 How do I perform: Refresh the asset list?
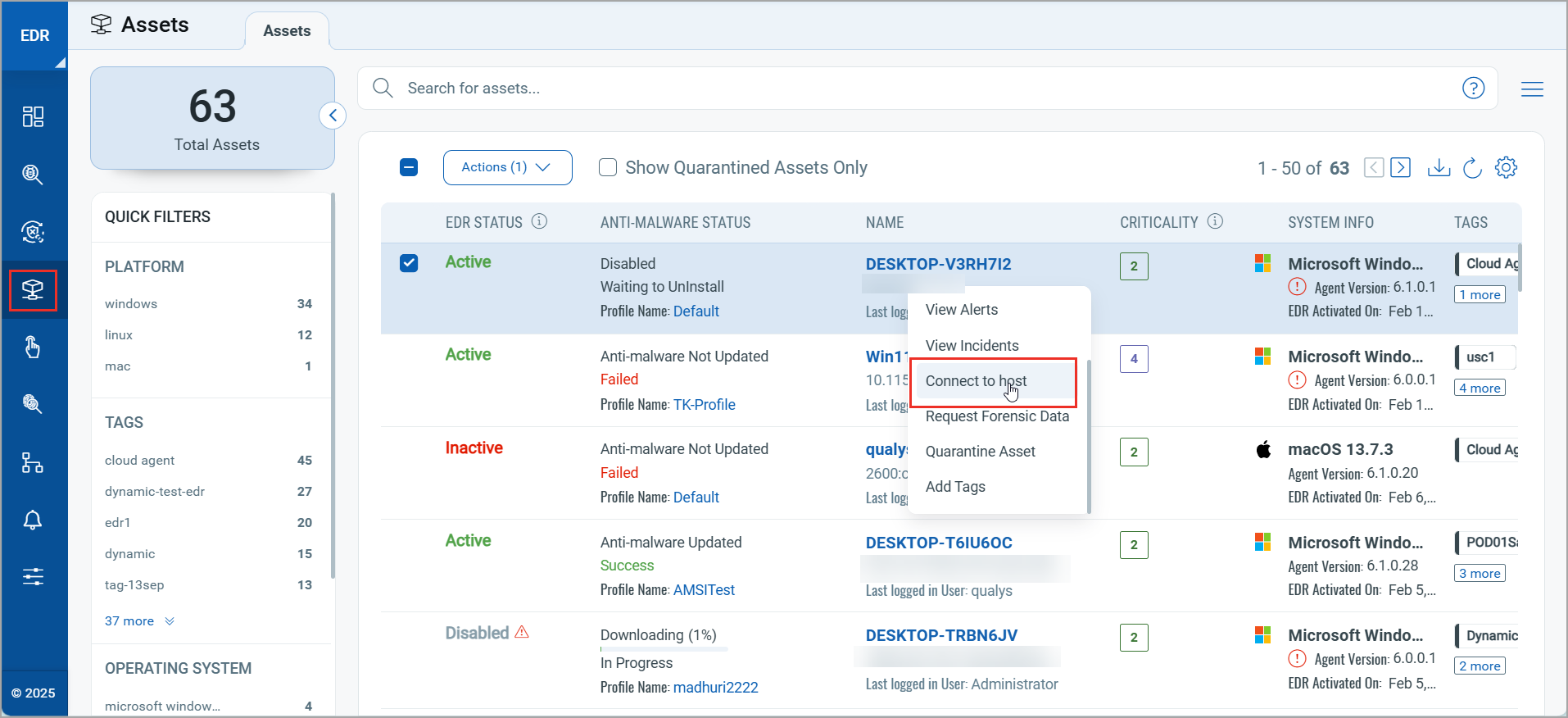pyautogui.click(x=1472, y=167)
